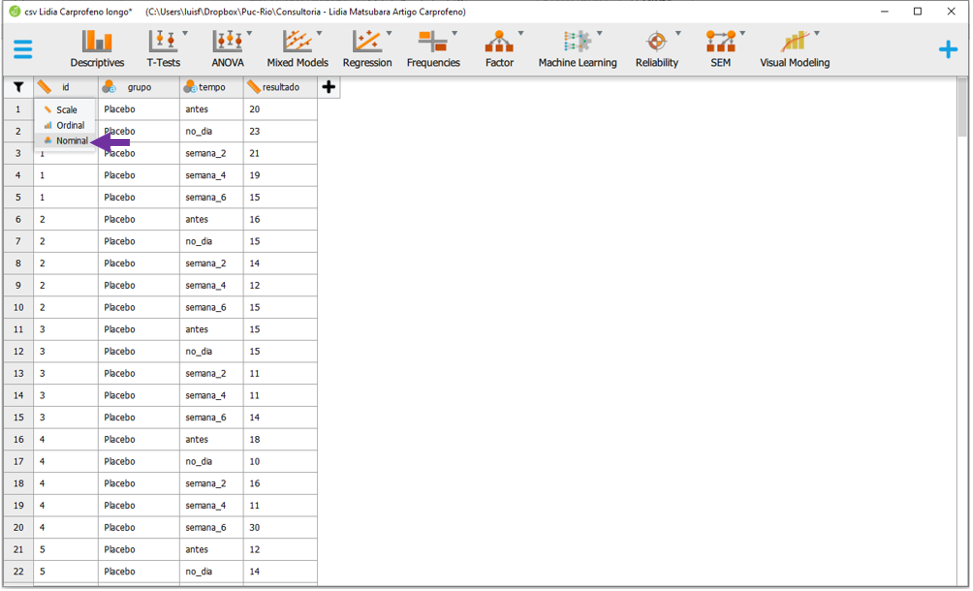Viewport: 973px width, 591px height.
Task: Open the ANOVA analysis menu
Action: [x=228, y=48]
